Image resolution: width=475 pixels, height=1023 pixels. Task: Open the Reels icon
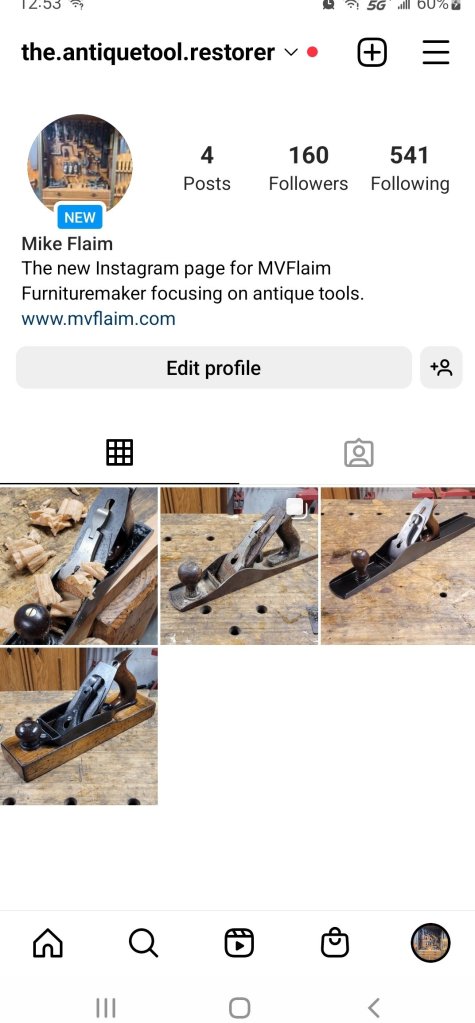click(x=239, y=943)
